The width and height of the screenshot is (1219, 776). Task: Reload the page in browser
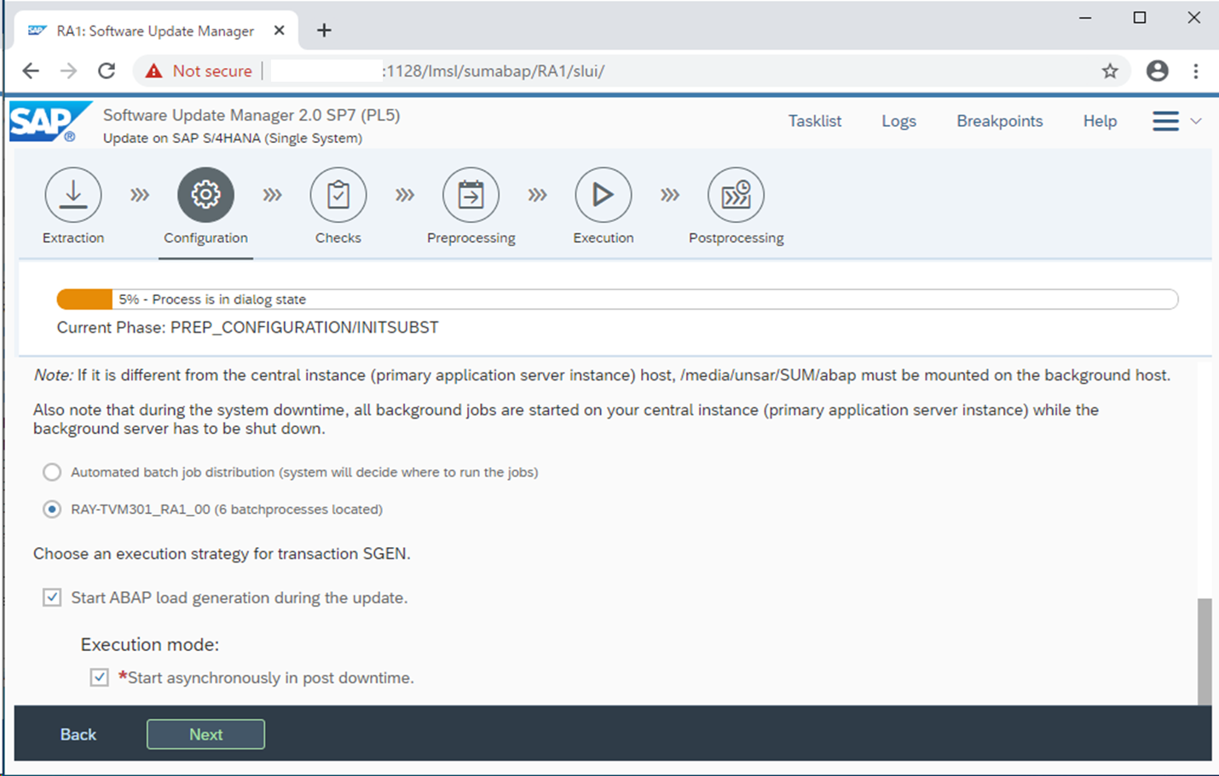coord(106,71)
